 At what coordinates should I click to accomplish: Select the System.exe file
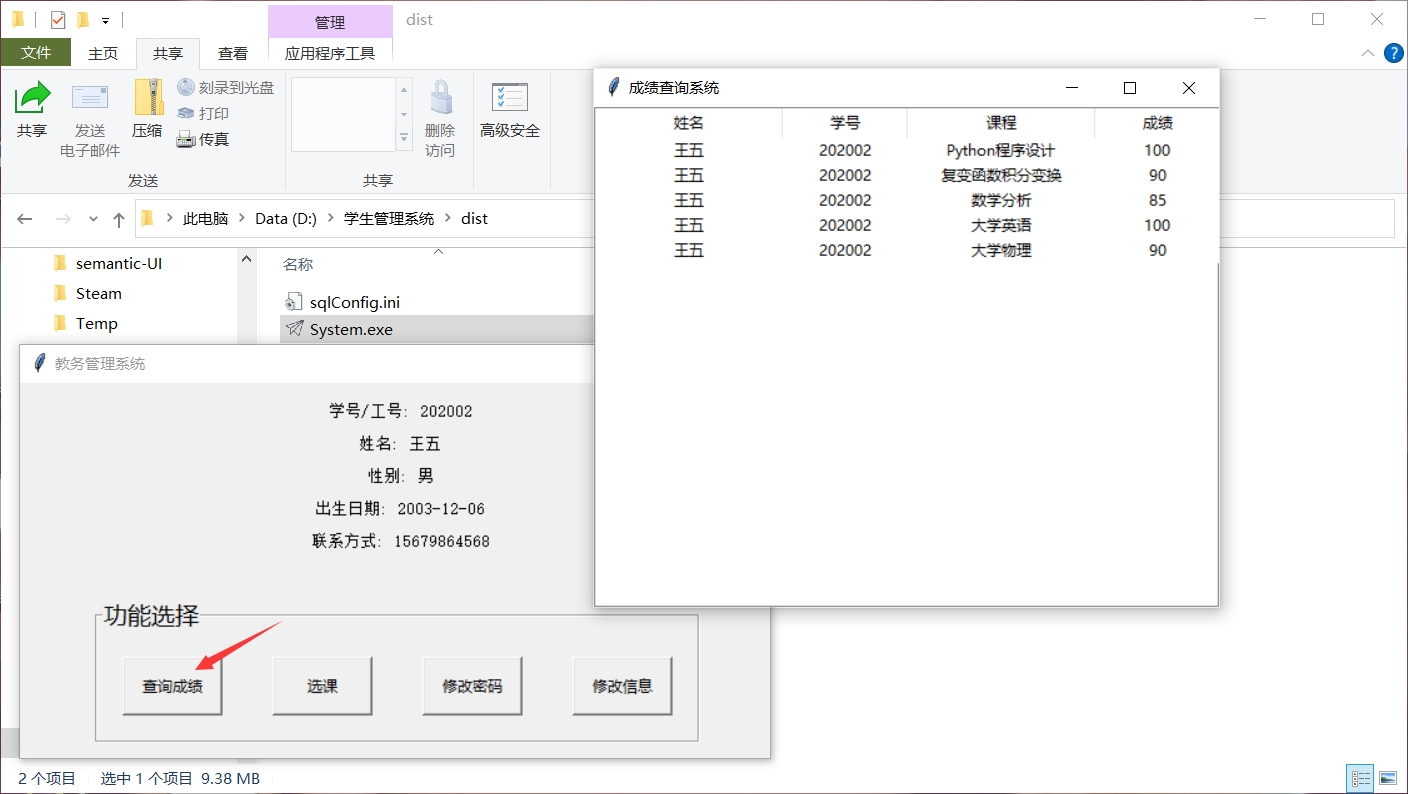(x=351, y=329)
